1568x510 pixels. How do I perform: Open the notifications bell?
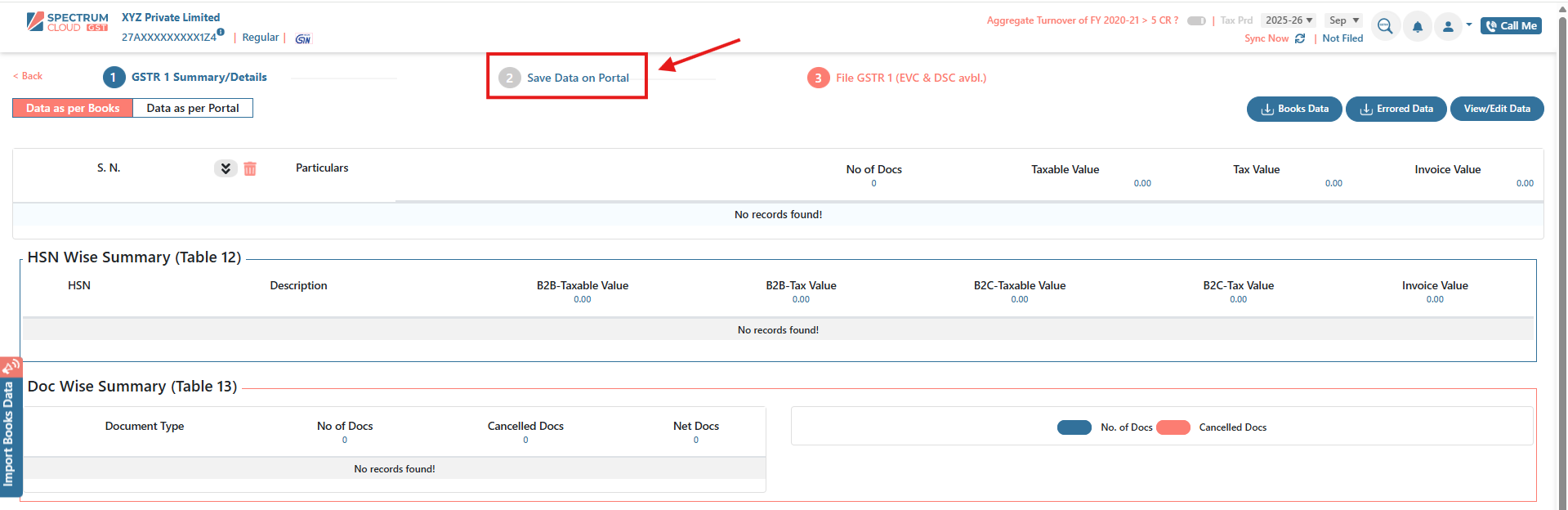pyautogui.click(x=1418, y=26)
